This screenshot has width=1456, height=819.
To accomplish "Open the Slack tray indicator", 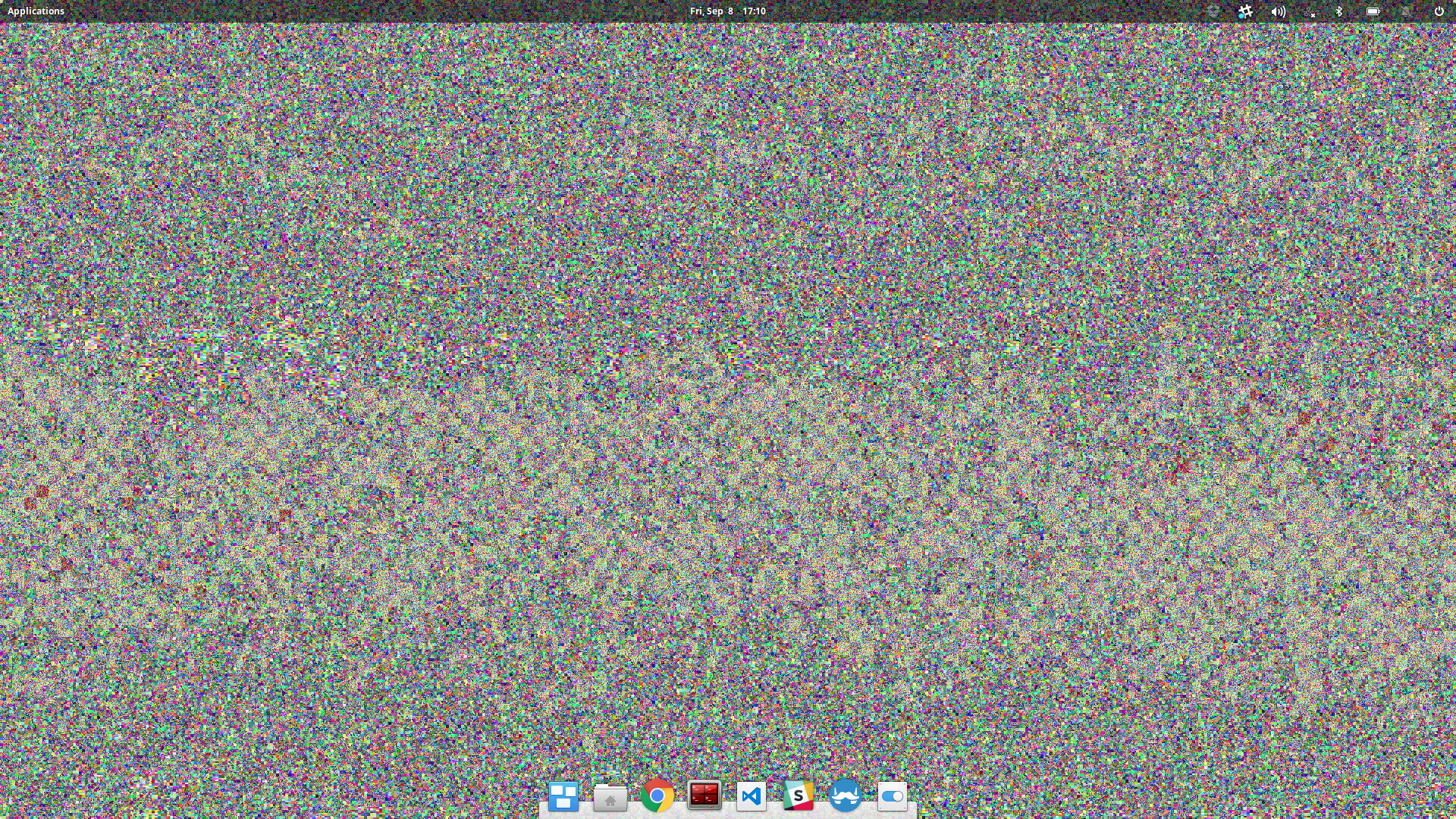I will pos(1245,11).
